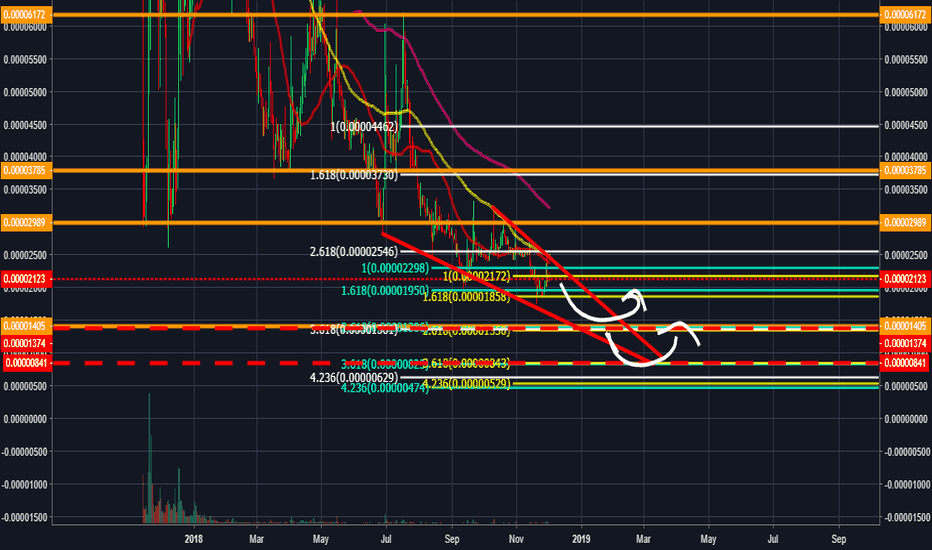Click the red 0.00000841 label on left axis
This screenshot has width=932, height=550.
26,363
